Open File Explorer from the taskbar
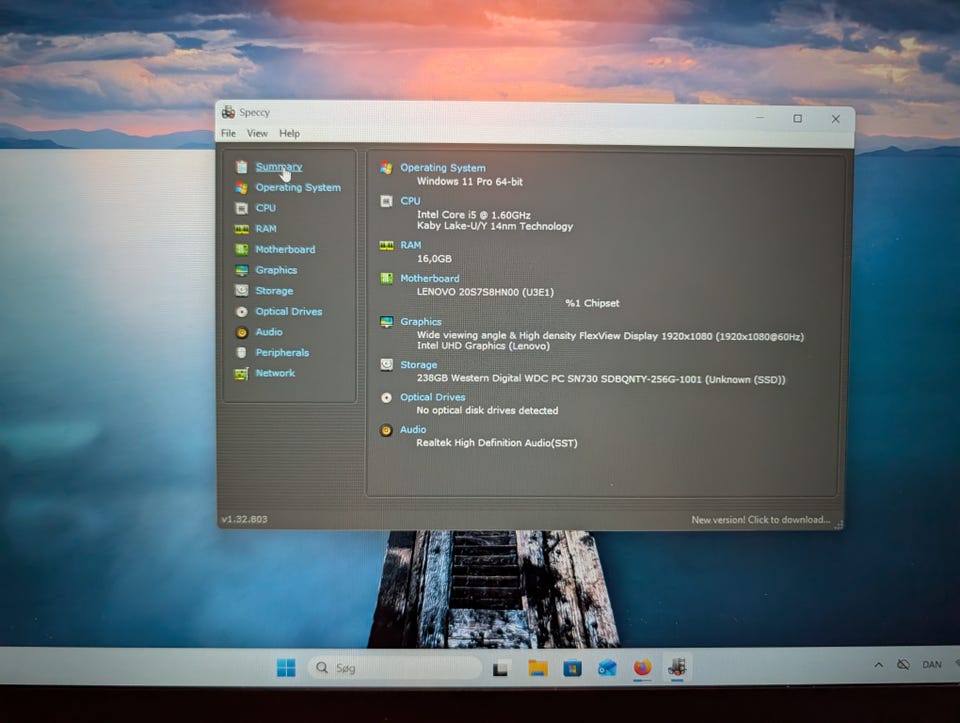This screenshot has width=960, height=723. click(538, 668)
